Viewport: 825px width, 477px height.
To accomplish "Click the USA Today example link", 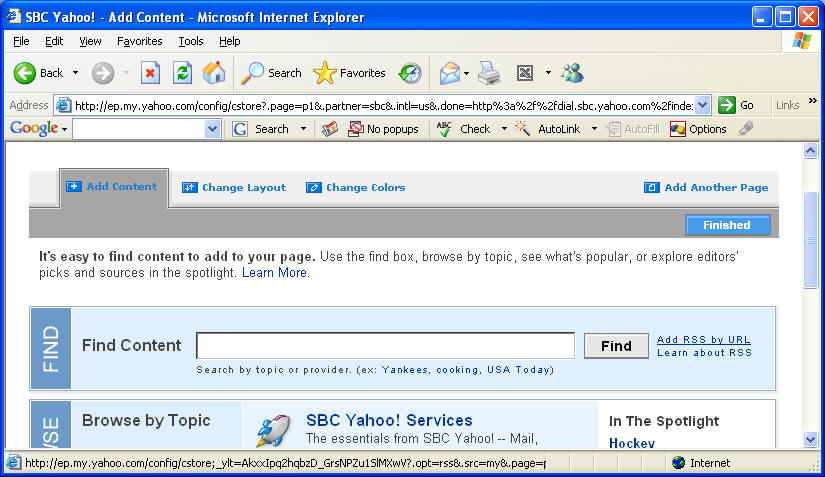I will coord(518,370).
